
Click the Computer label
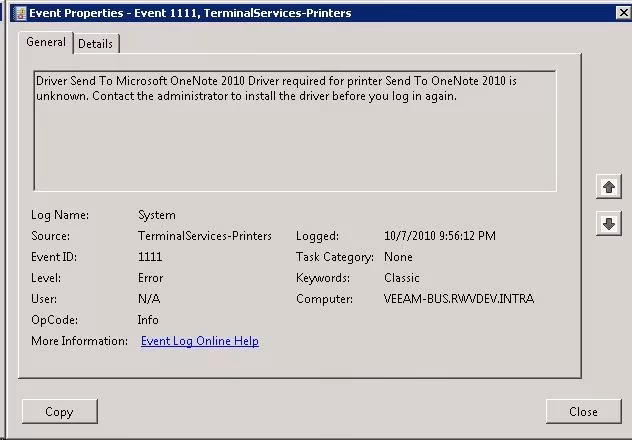(324, 299)
